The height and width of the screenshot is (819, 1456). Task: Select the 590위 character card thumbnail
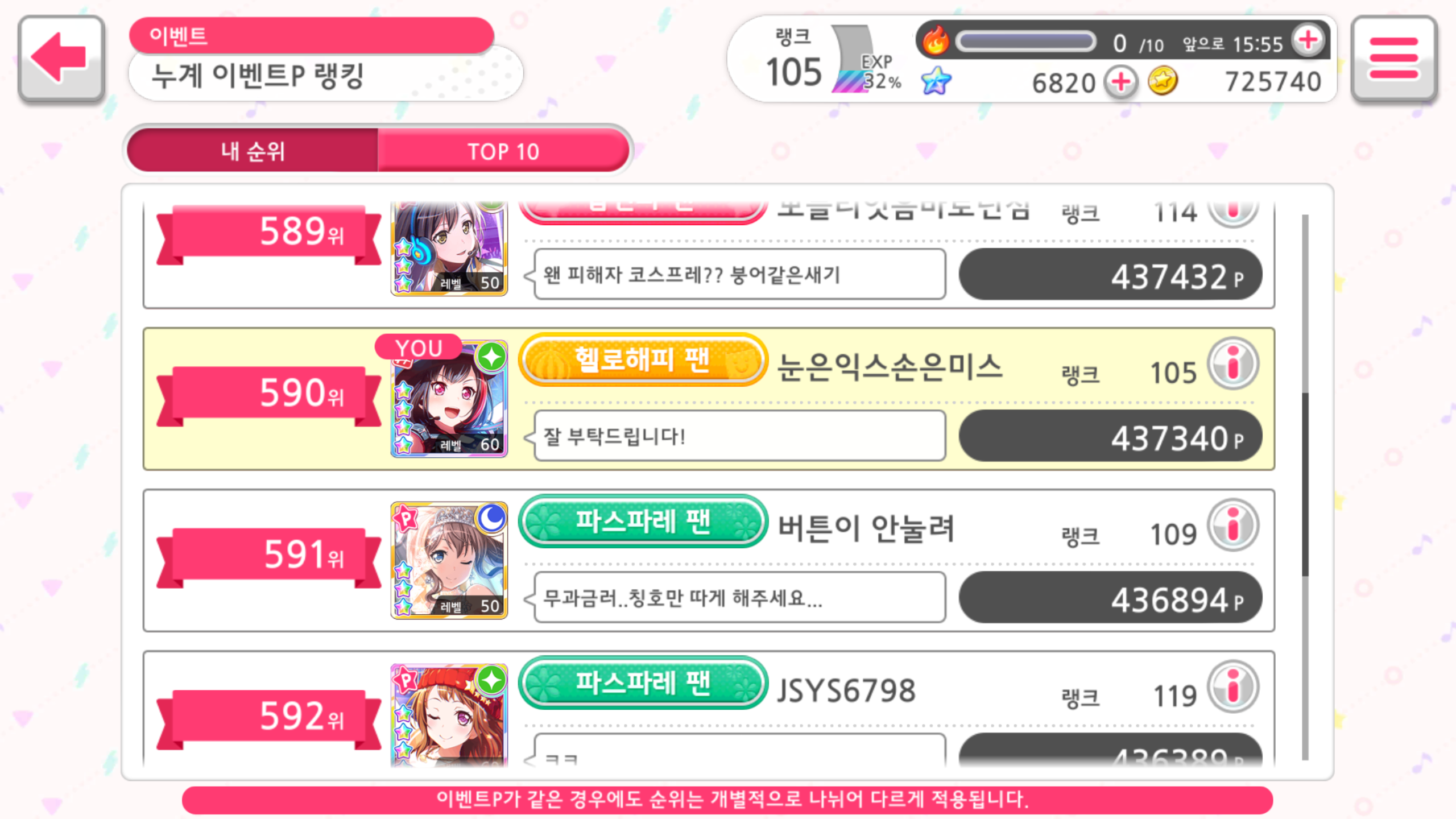pos(449,399)
